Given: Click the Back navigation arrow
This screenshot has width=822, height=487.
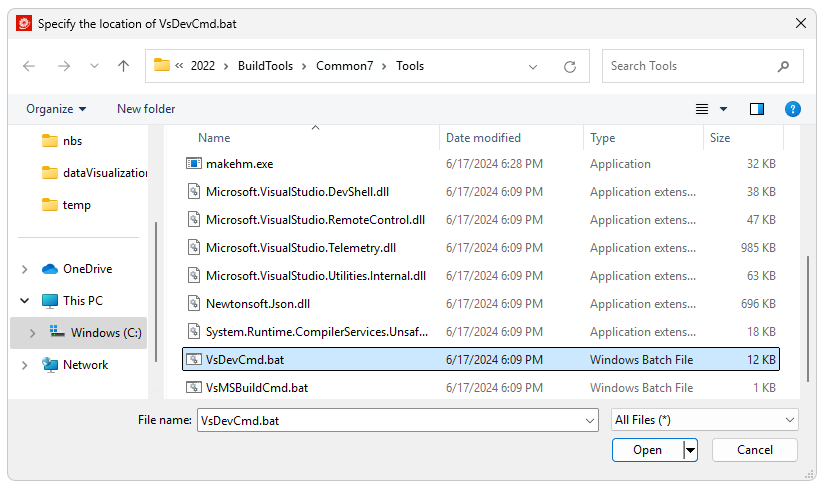Looking at the screenshot, I should pyautogui.click(x=29, y=66).
